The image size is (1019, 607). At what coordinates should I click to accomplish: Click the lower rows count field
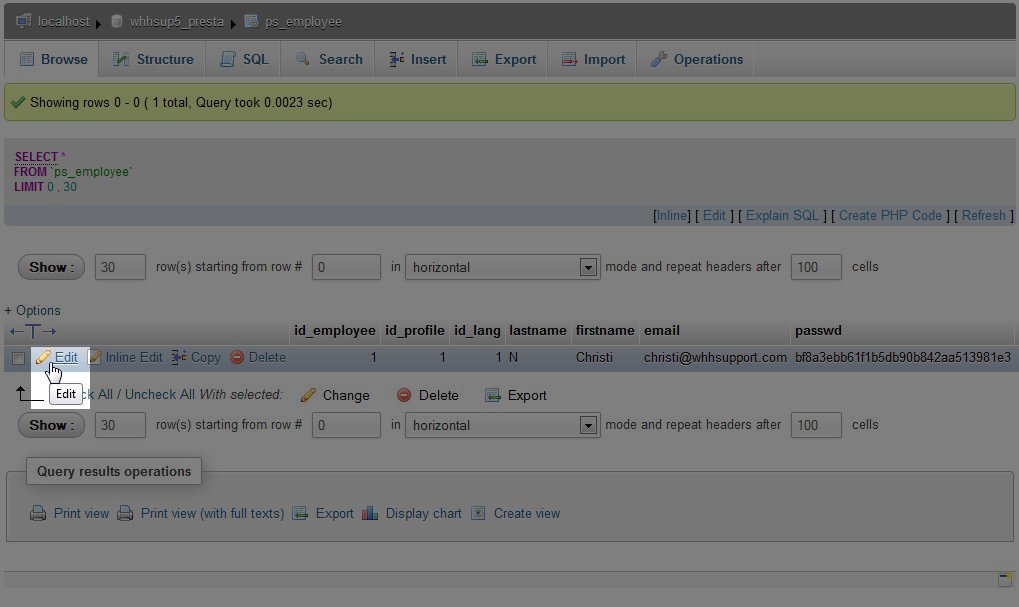pos(120,425)
